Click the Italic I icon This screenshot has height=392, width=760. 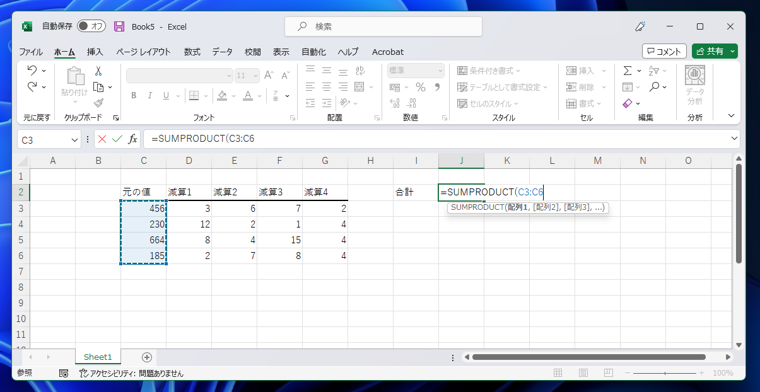[x=150, y=96]
